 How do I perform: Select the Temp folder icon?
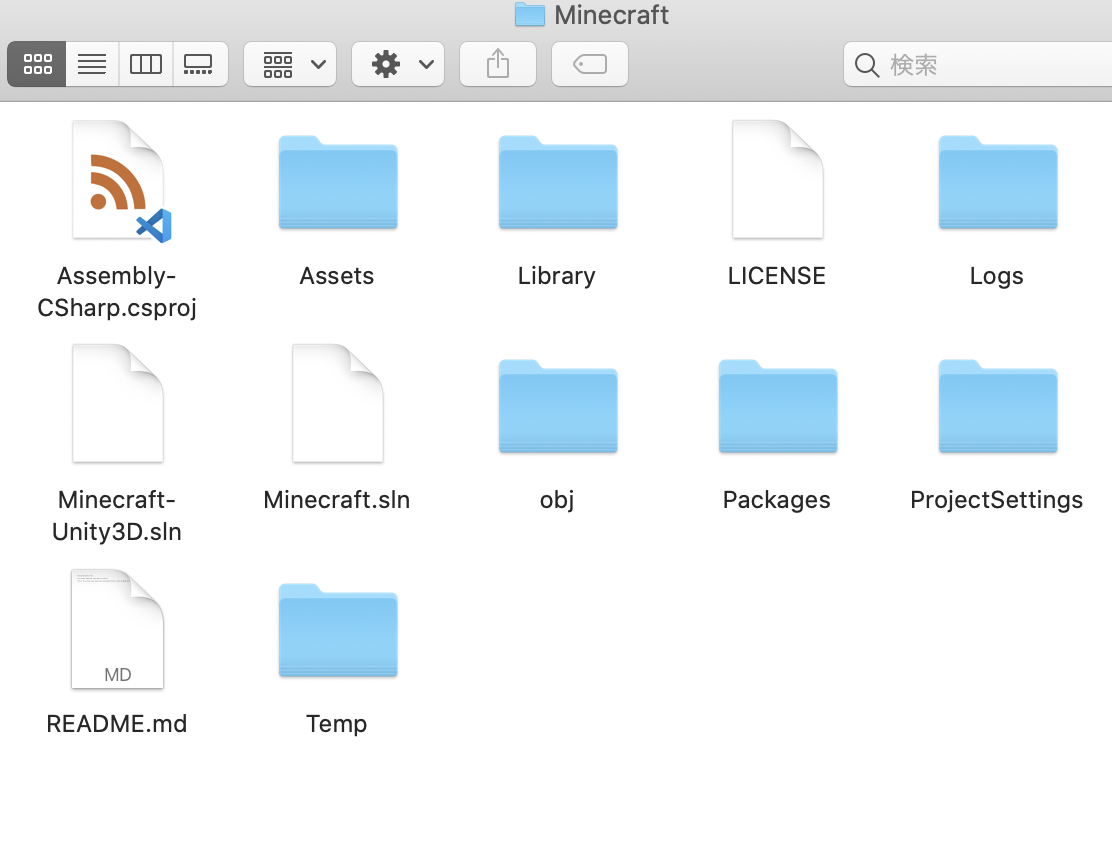(338, 630)
